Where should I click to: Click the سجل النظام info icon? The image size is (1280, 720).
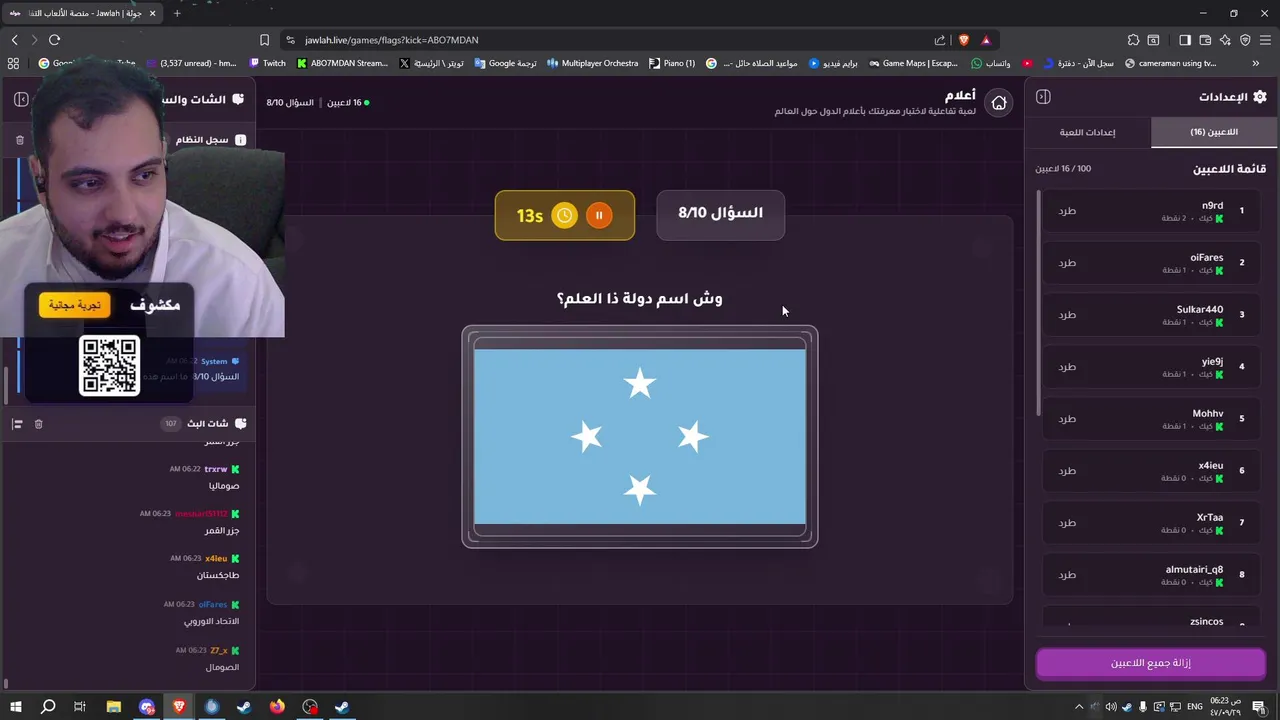click(x=240, y=140)
